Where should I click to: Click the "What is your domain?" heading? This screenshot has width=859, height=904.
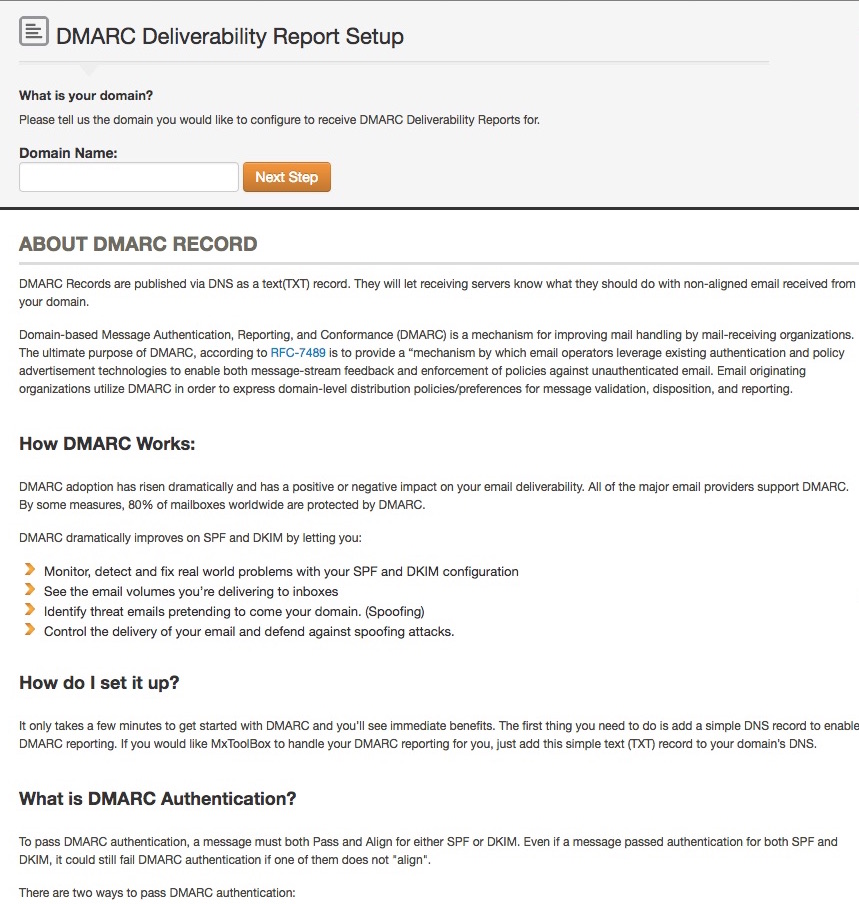(85, 96)
